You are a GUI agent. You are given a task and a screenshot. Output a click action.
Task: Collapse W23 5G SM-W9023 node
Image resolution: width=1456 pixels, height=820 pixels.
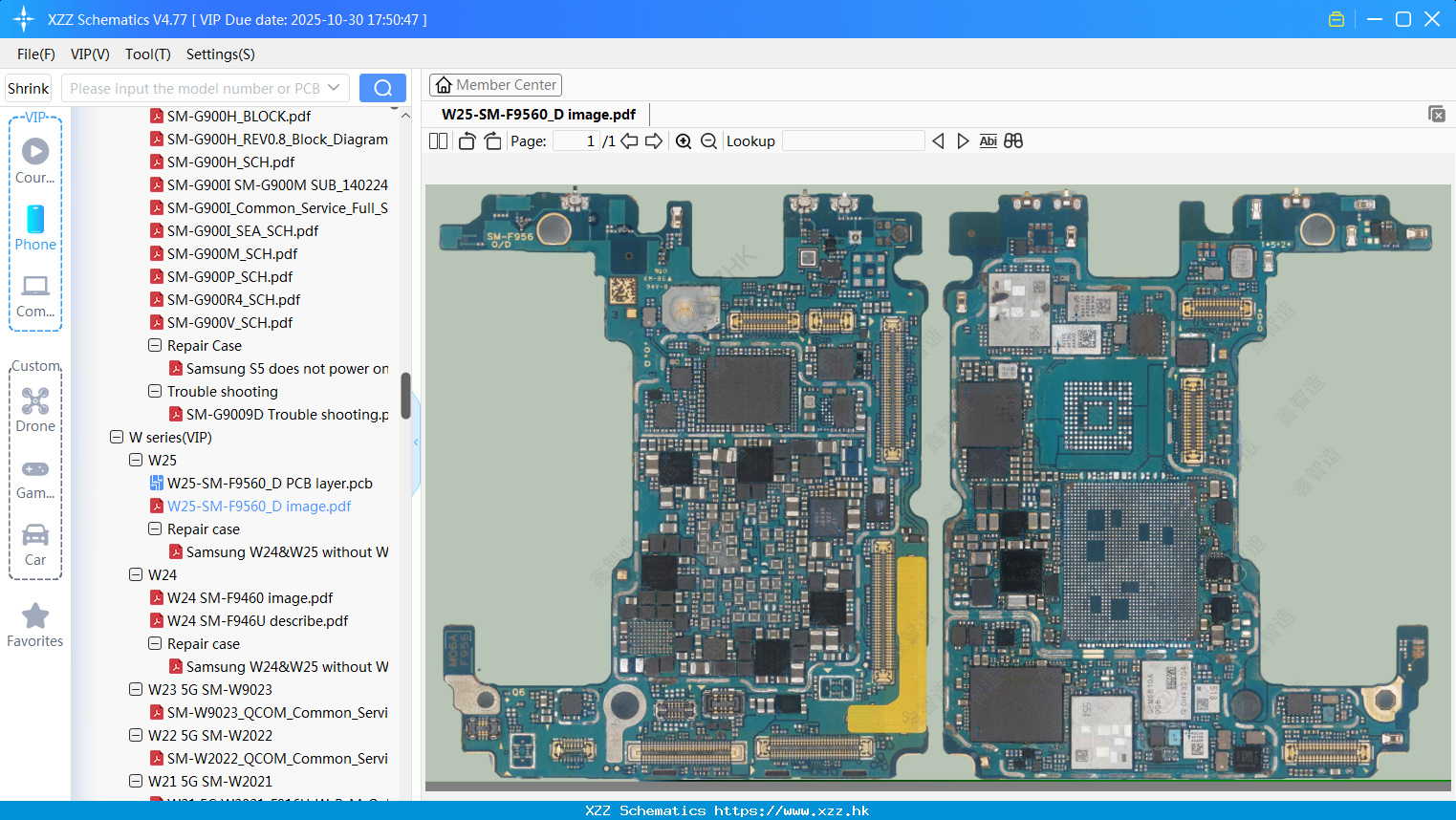pos(136,689)
